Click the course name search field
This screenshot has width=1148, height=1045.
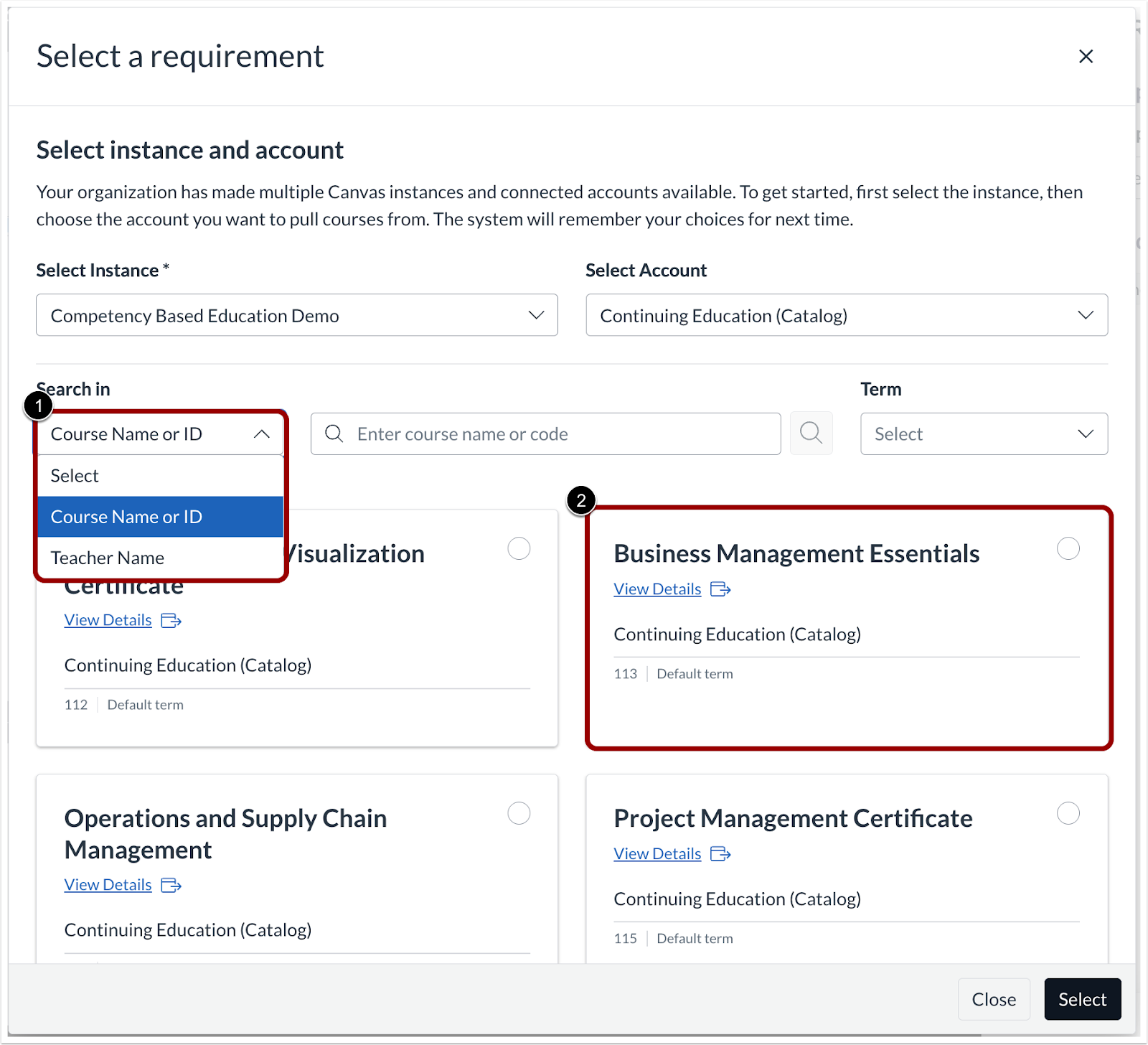click(545, 434)
